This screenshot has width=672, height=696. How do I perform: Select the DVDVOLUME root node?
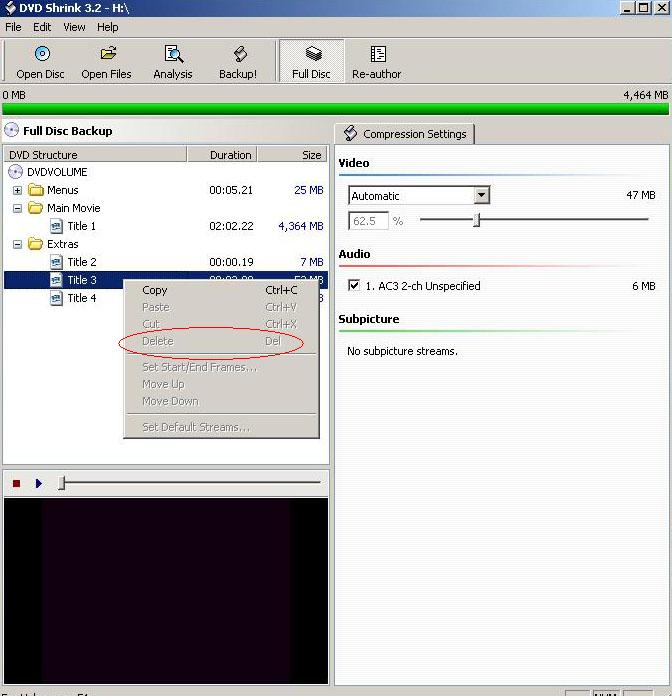(57, 172)
